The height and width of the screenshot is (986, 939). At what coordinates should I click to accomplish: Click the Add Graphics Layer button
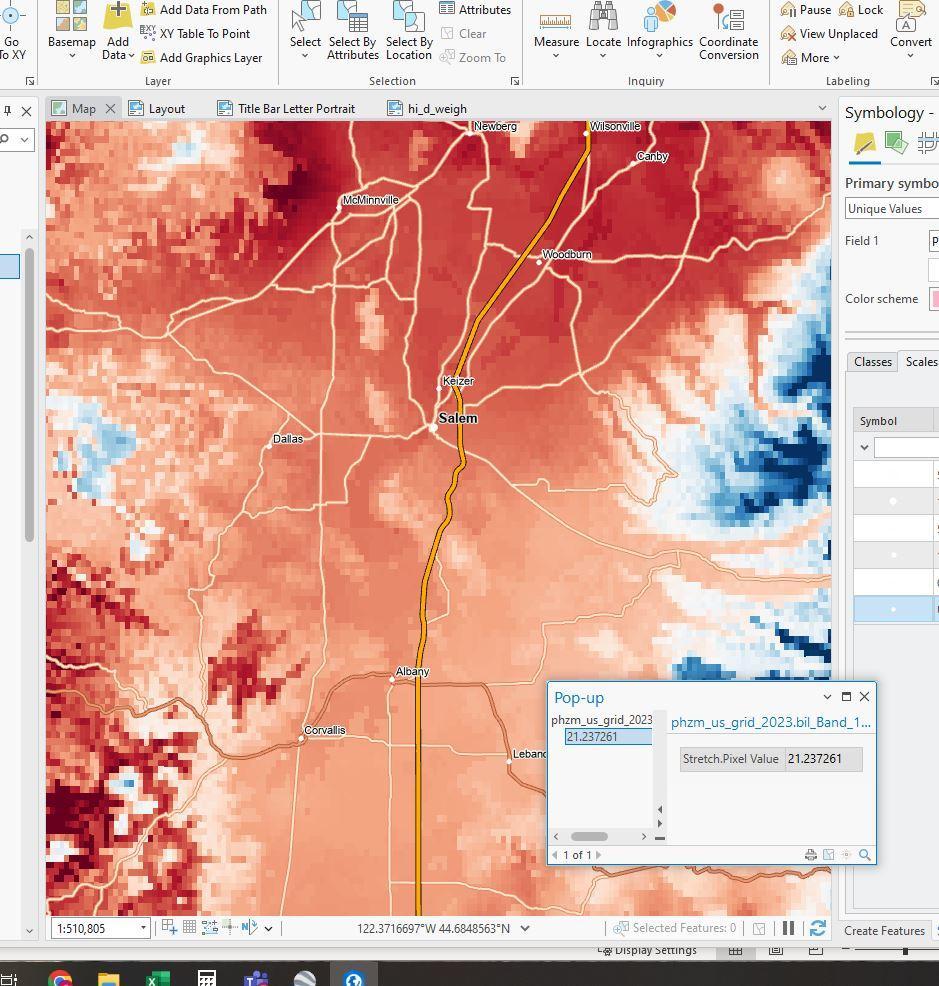coord(201,58)
